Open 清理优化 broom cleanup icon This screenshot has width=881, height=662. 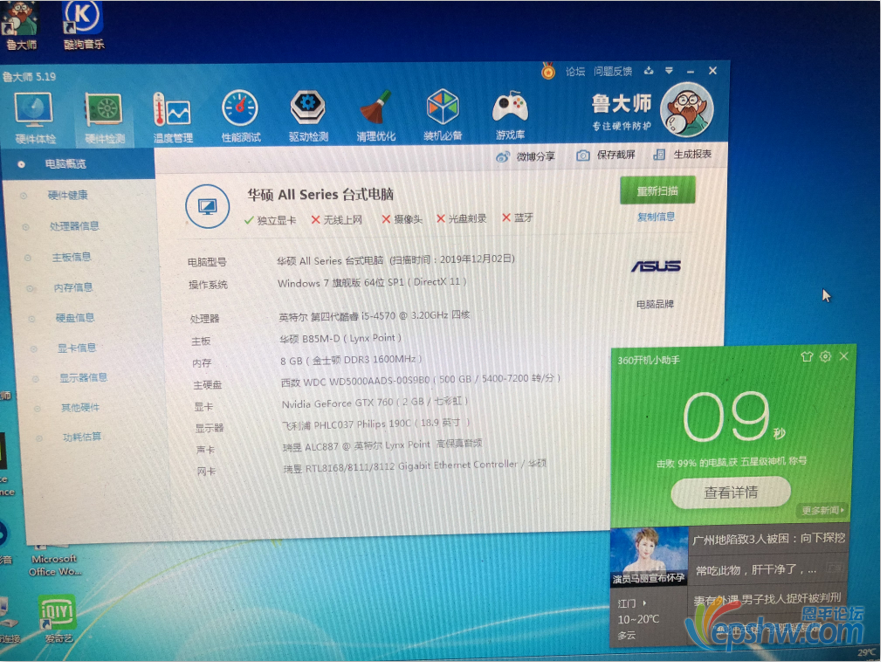375,116
